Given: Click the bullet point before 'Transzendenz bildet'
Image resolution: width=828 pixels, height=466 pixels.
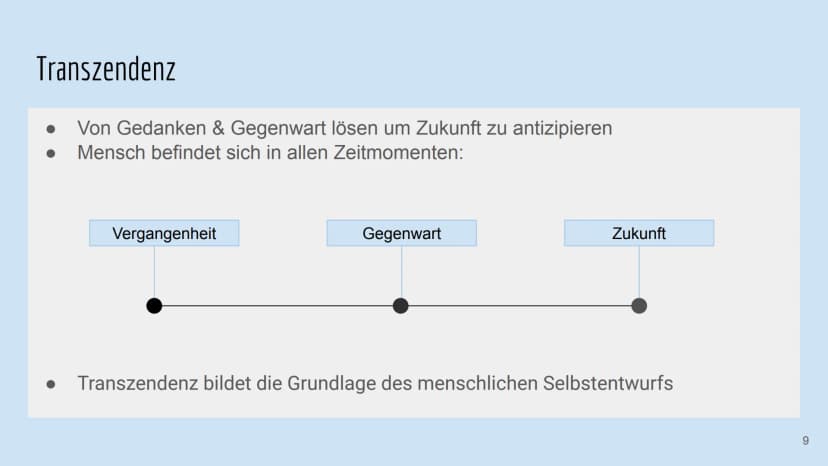Looking at the screenshot, I should (51, 384).
